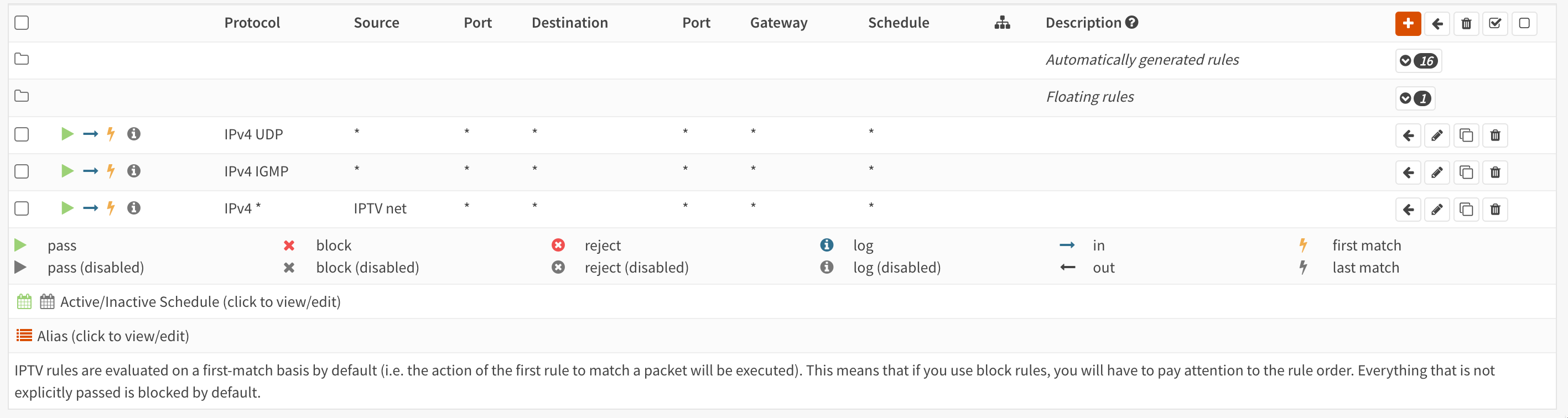Expand the Floating rules group
Viewport: 1568px width, 418px height.
point(1415,98)
